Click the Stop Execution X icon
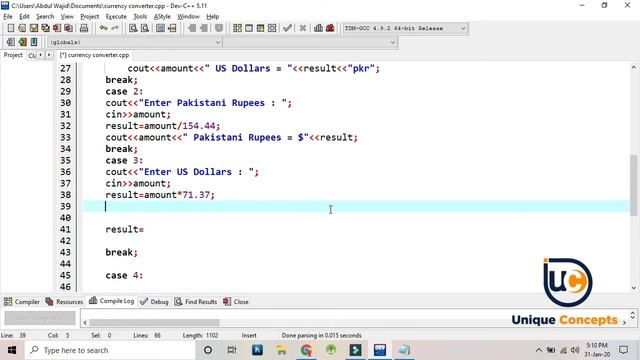The height and width of the screenshot is (360, 640). point(303,28)
